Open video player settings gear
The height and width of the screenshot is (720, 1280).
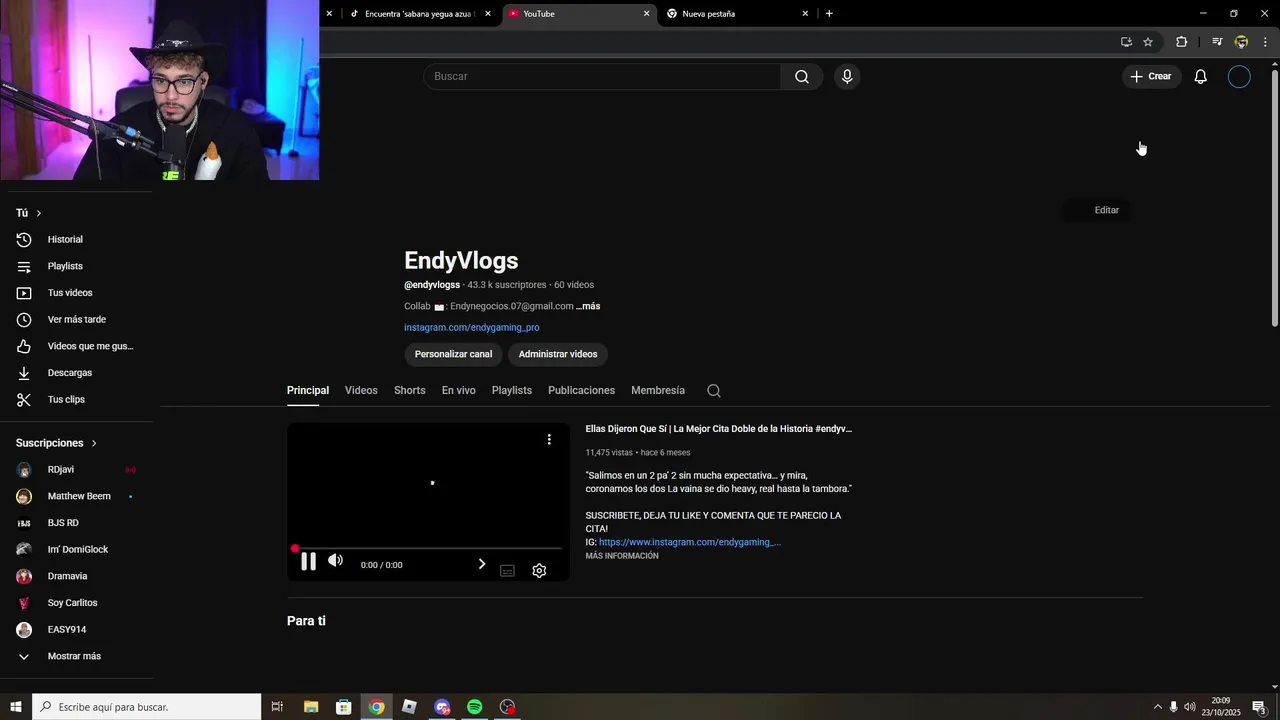(x=539, y=571)
